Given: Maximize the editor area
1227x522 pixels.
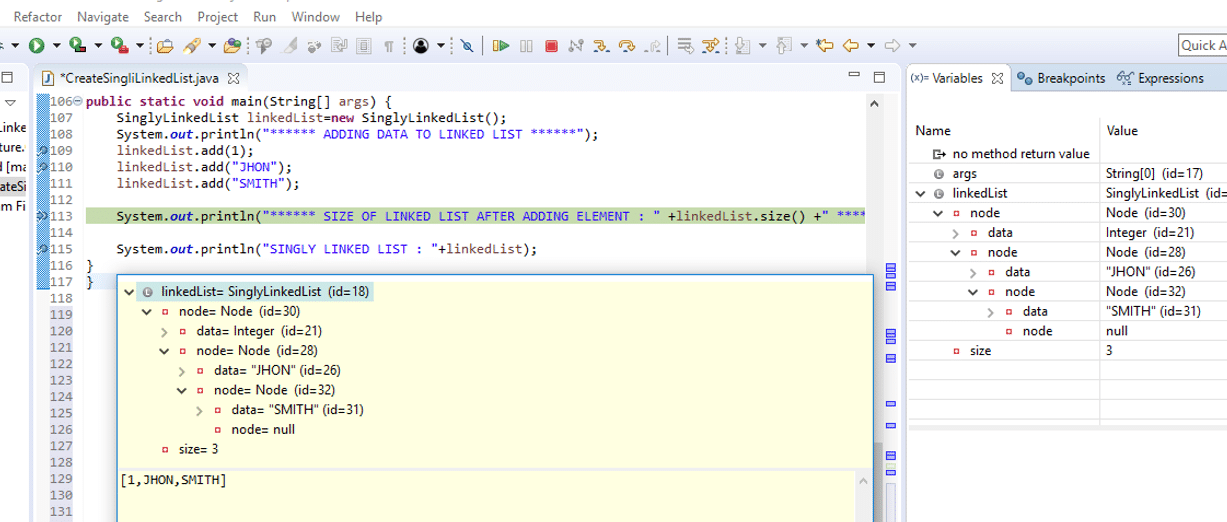Looking at the screenshot, I should coord(879,77).
